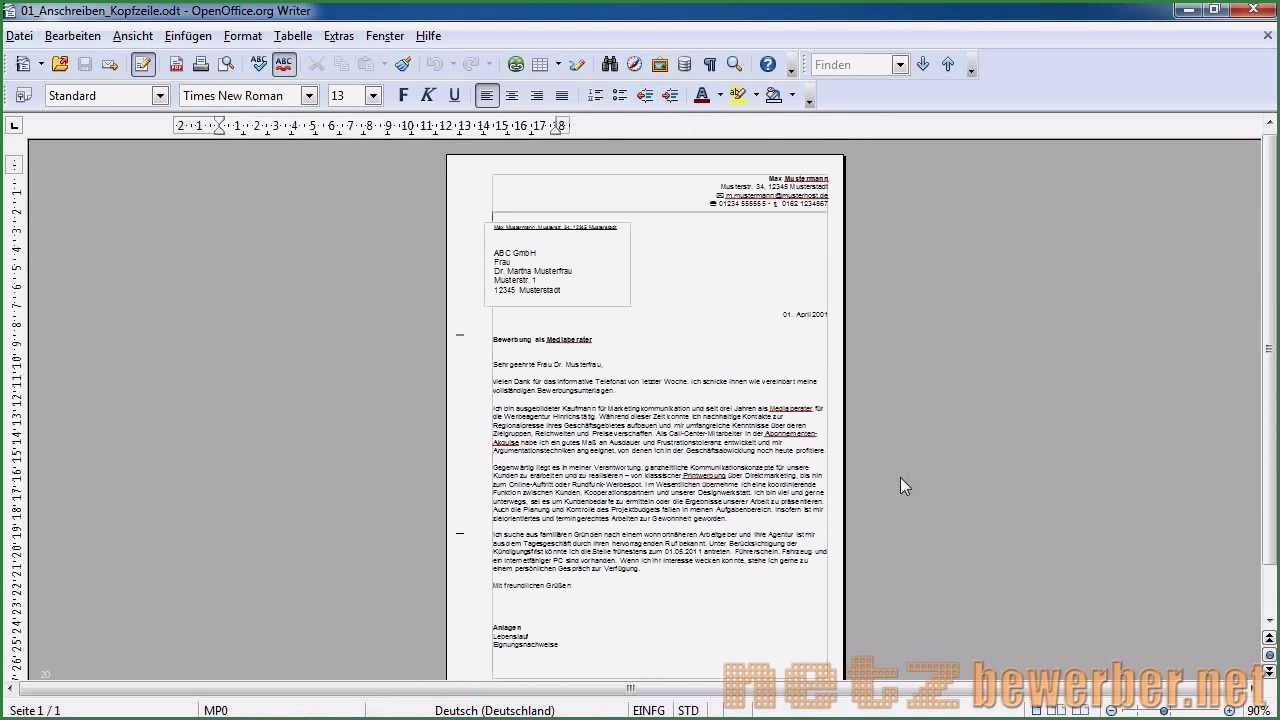Click EINFG insert mode in status bar
This screenshot has width=1280, height=720.
(649, 711)
